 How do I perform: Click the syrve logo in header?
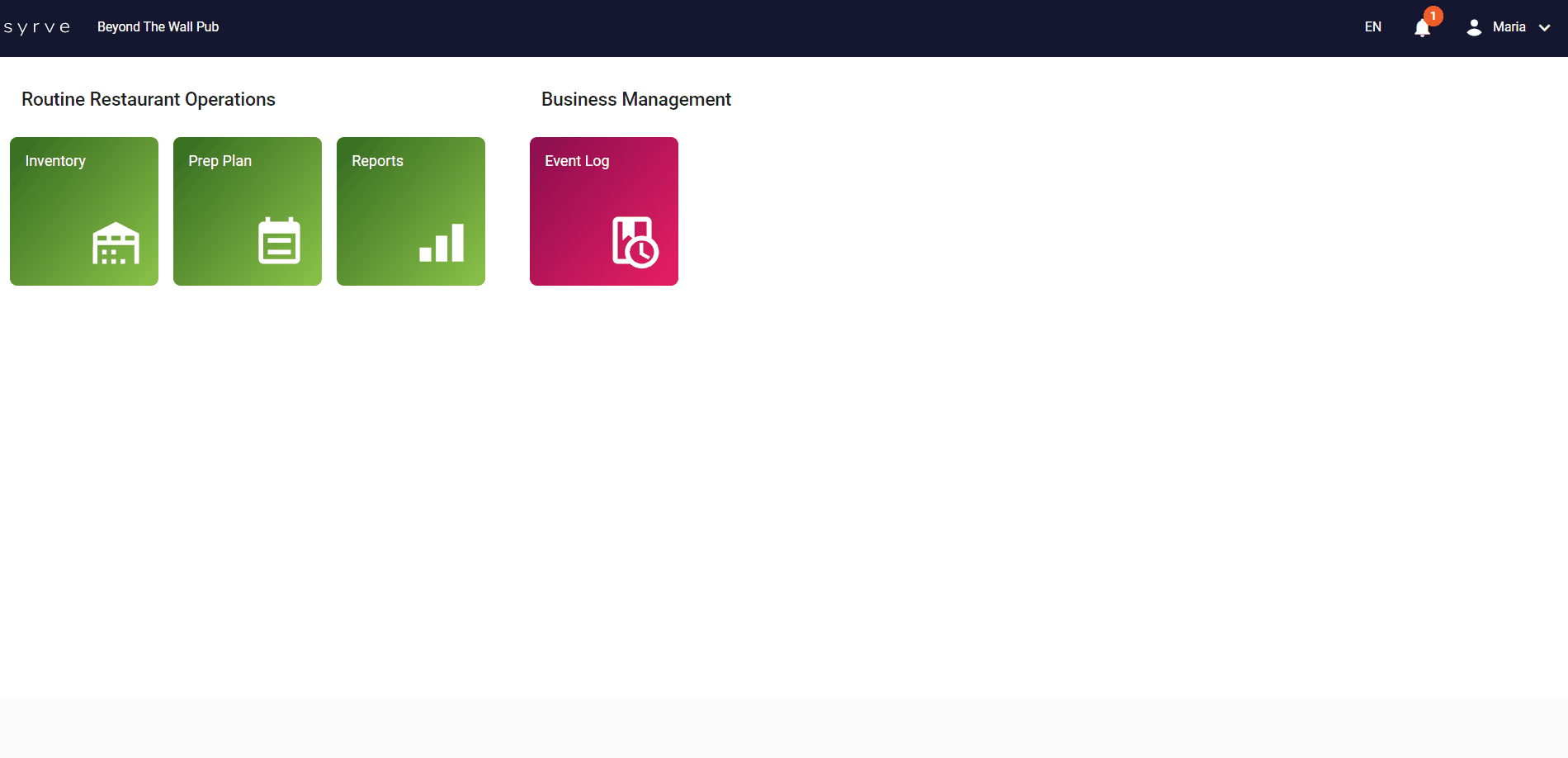coord(37,27)
